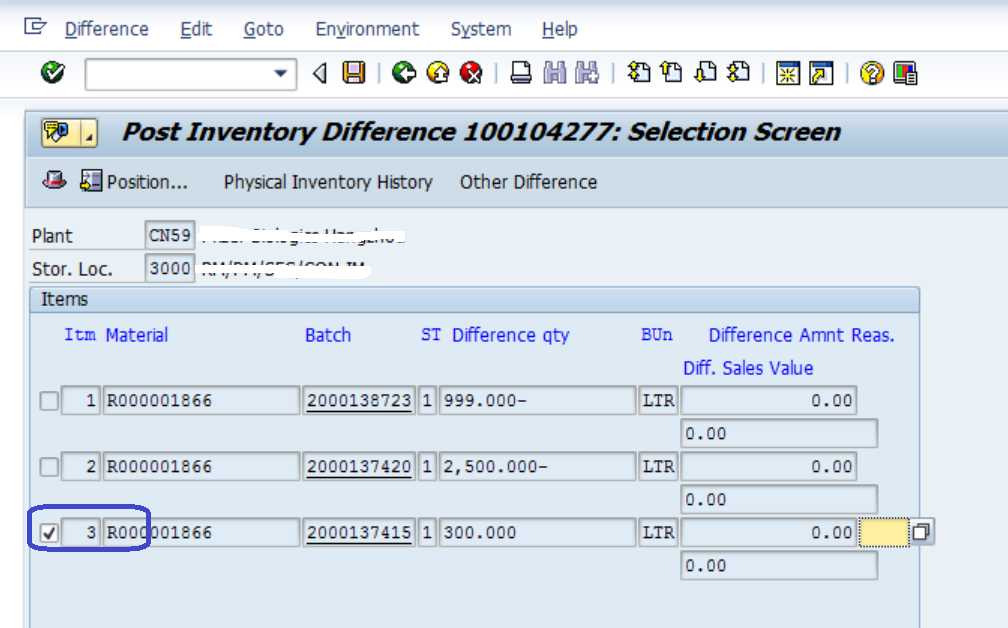Screen dimensions: 1008x628
Task: Go to the First Page icon
Action: [x=638, y=72]
